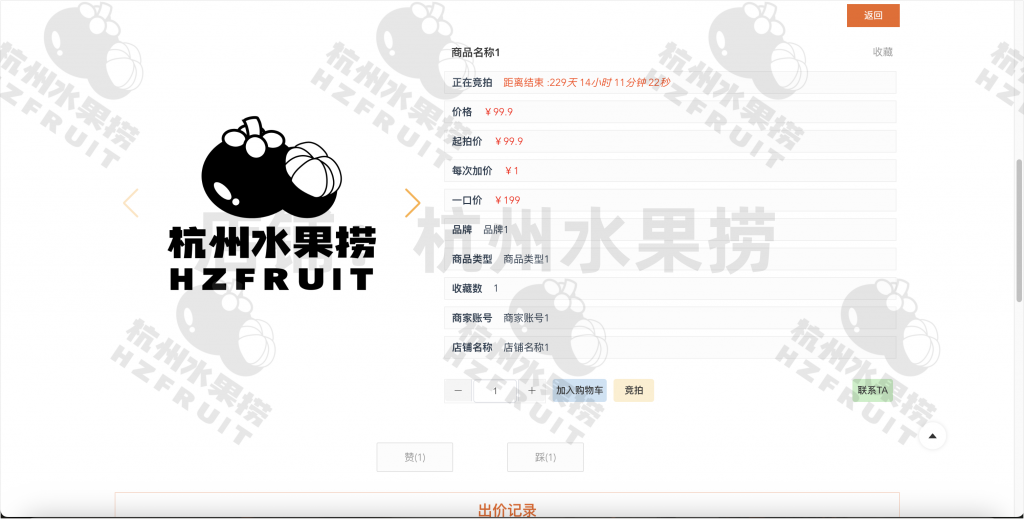Decrease quantity with minus button
This screenshot has width=1024, height=519.
[458, 390]
